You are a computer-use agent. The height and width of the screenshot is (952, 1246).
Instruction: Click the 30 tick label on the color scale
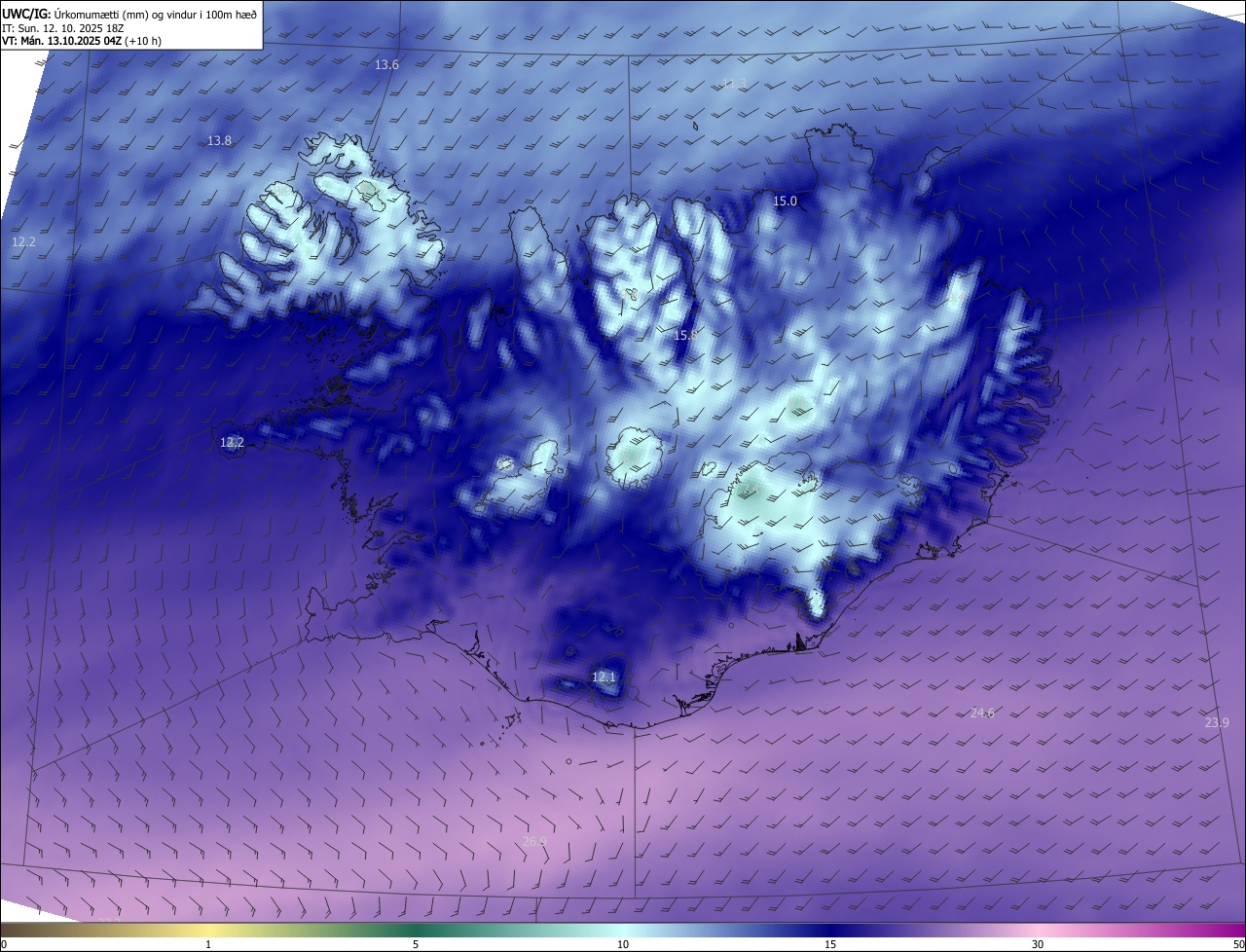point(1038,944)
